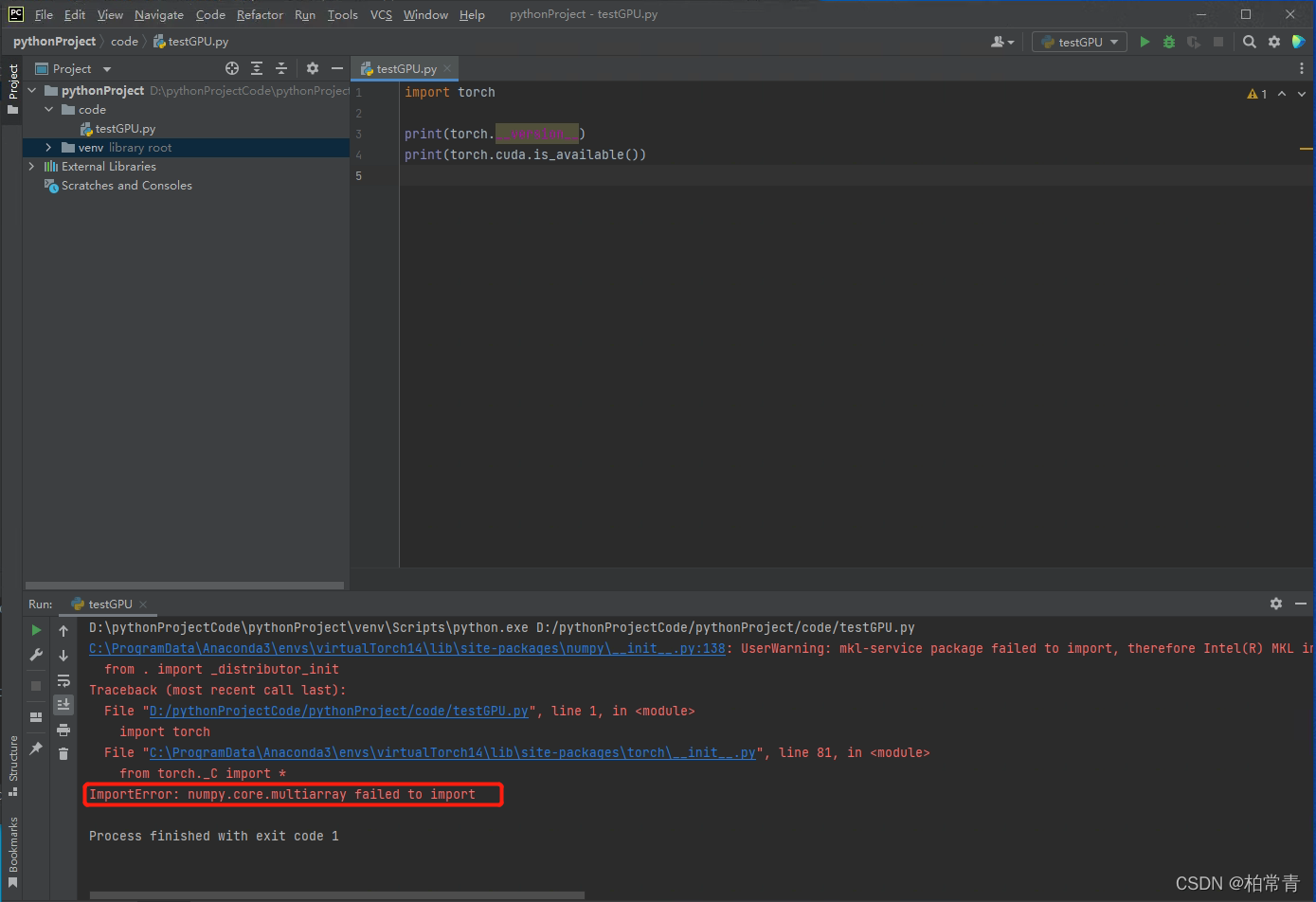Expand External Libraries tree node

point(31,167)
